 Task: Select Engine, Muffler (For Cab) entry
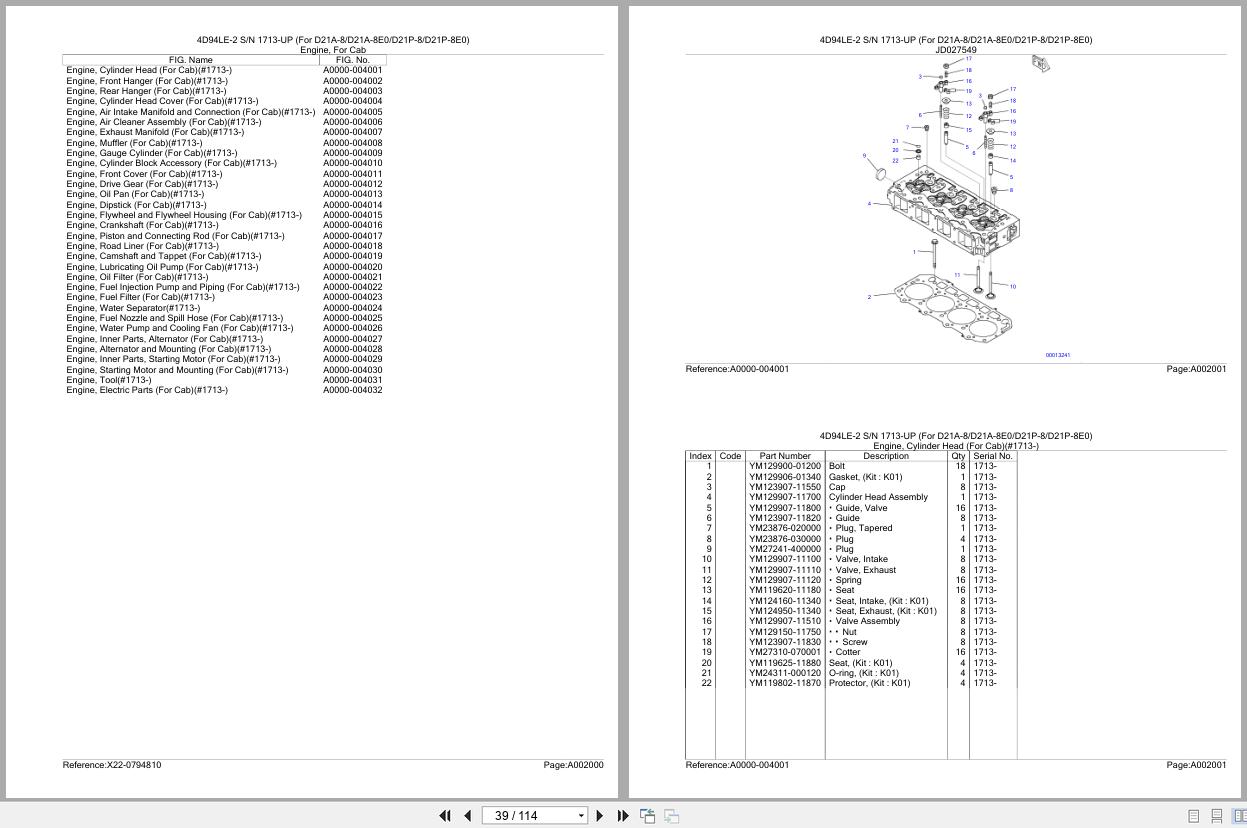point(134,143)
